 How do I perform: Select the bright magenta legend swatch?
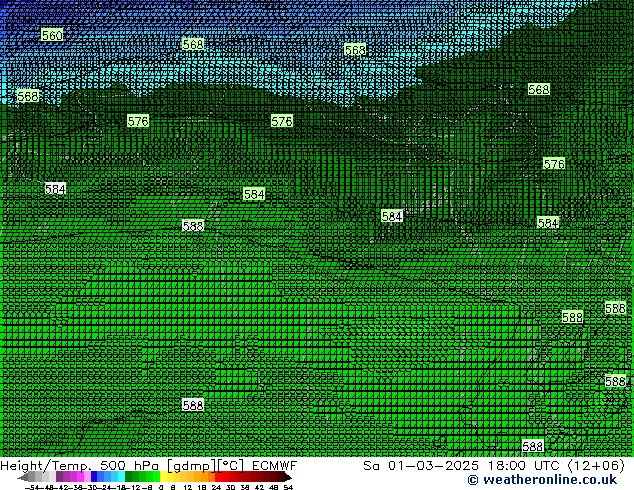click(x=80, y=477)
